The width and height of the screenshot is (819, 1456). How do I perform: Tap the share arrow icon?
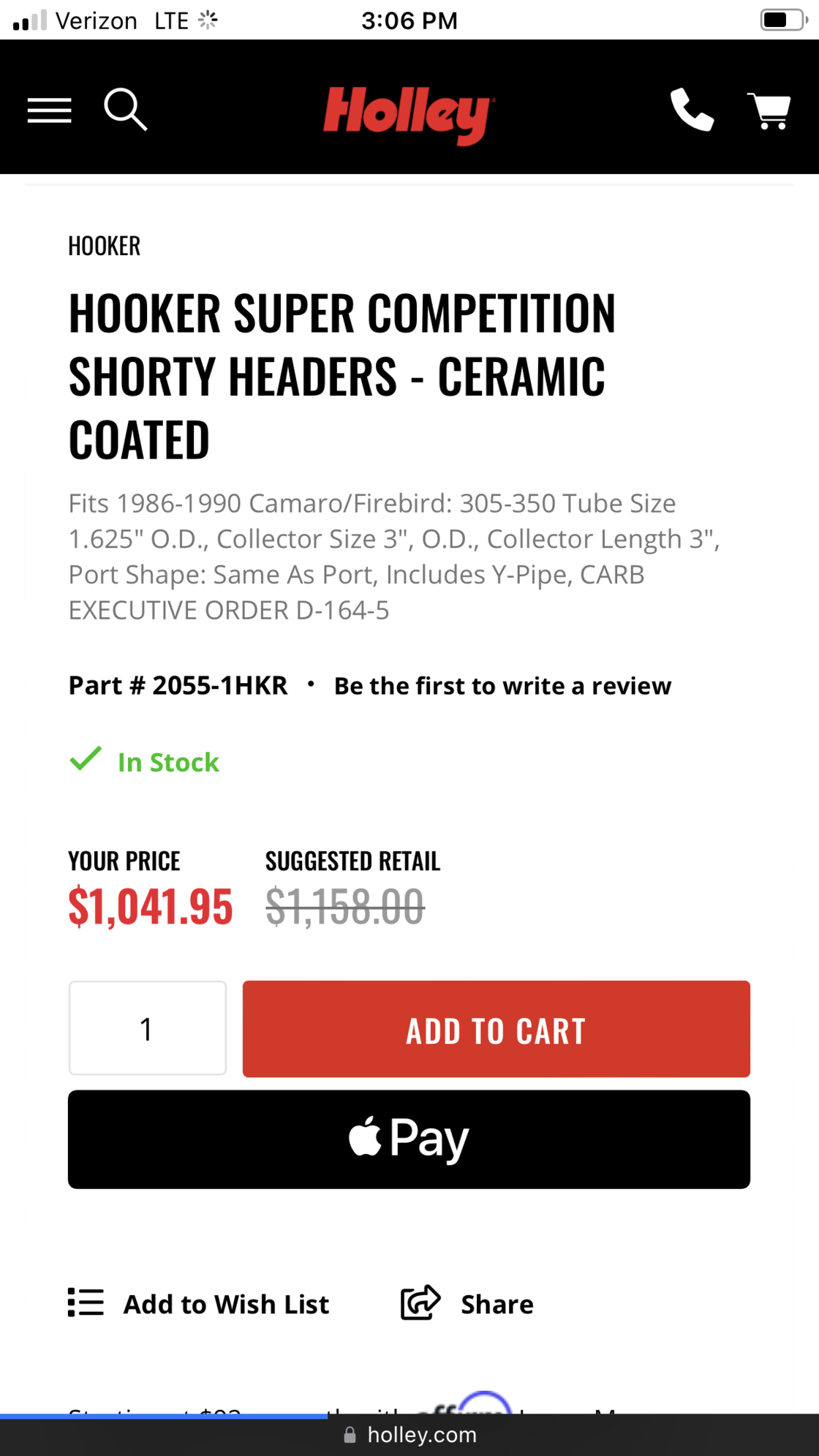click(420, 1302)
